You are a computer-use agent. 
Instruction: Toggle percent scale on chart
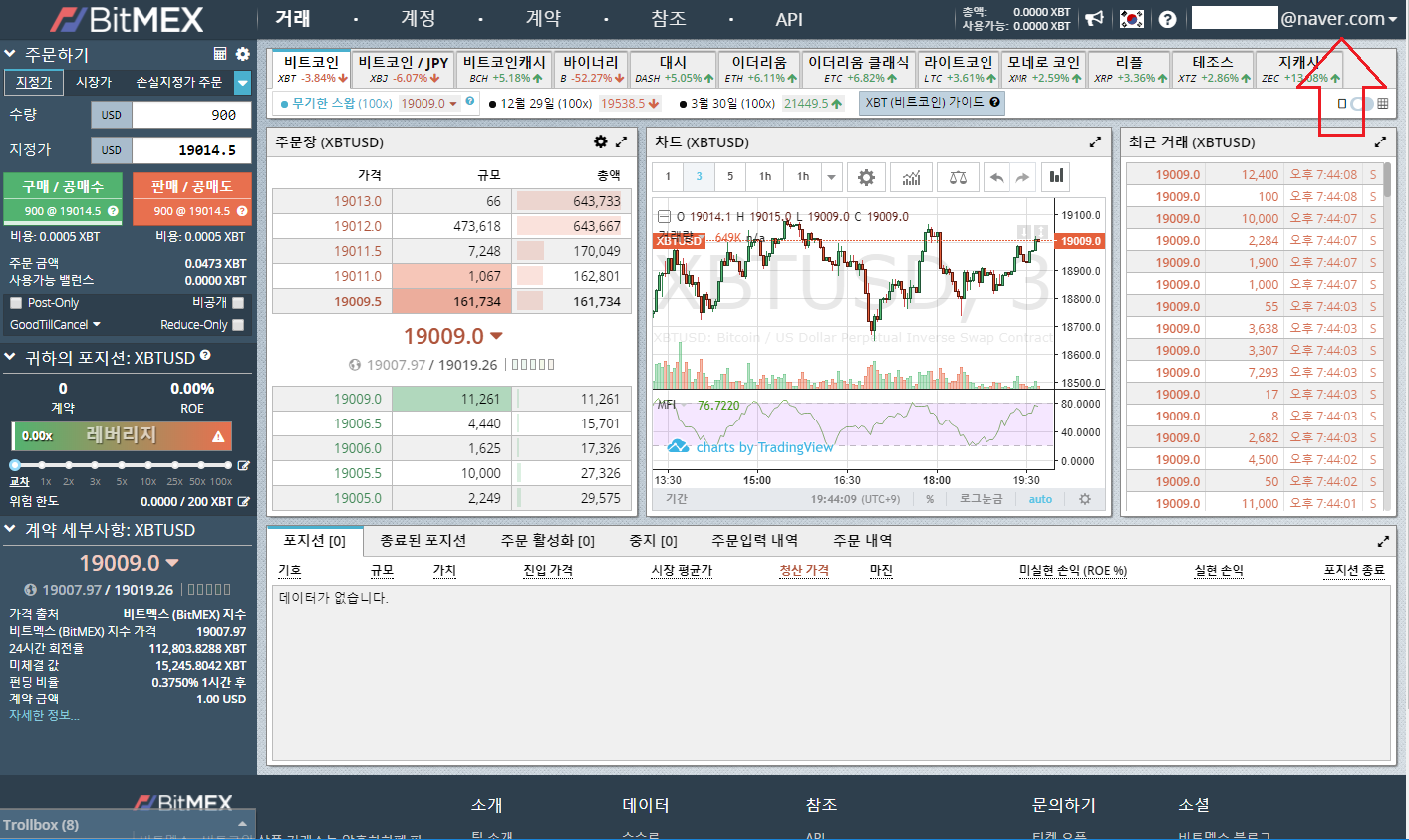point(930,499)
